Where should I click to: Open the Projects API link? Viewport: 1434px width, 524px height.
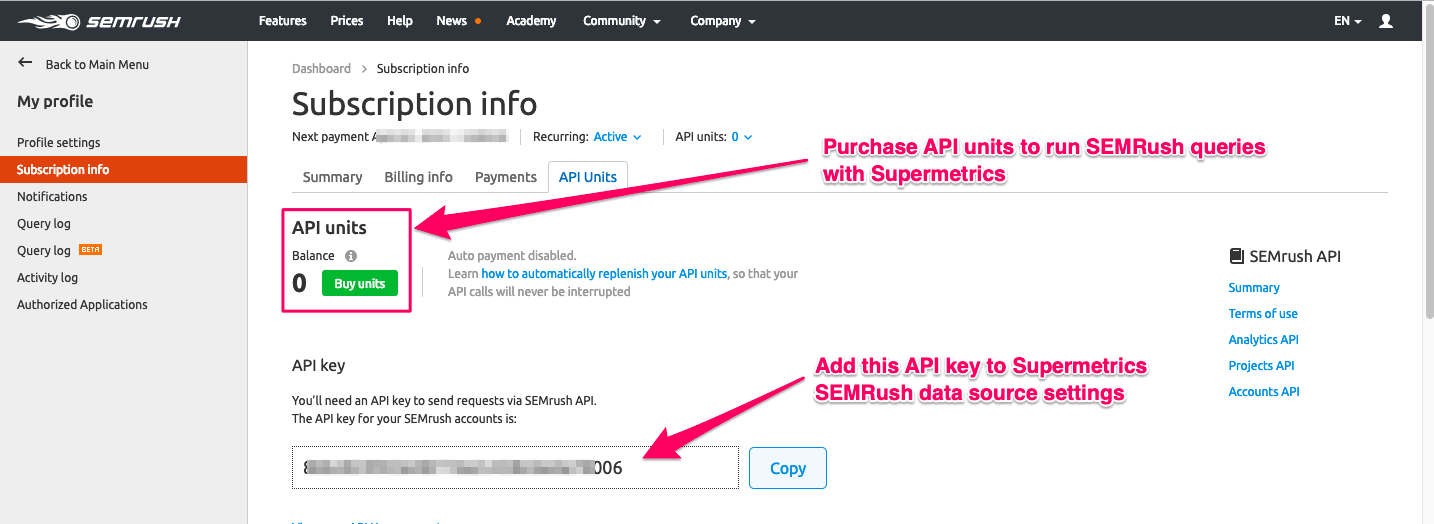(1262, 365)
